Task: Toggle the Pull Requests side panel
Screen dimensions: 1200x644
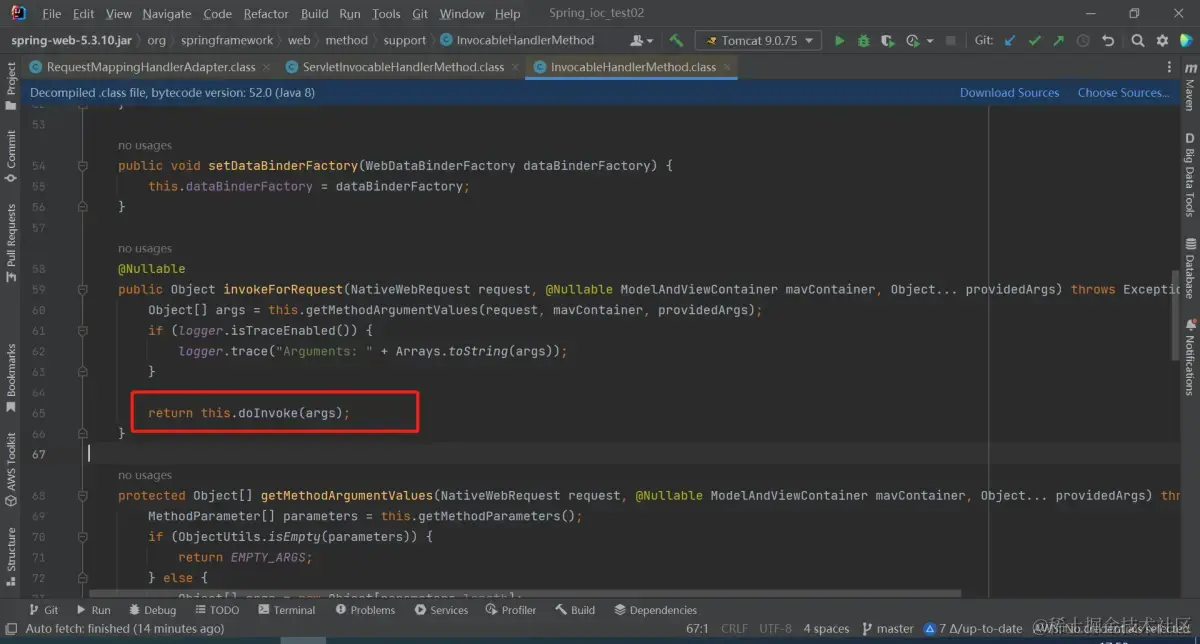Action: [11, 243]
